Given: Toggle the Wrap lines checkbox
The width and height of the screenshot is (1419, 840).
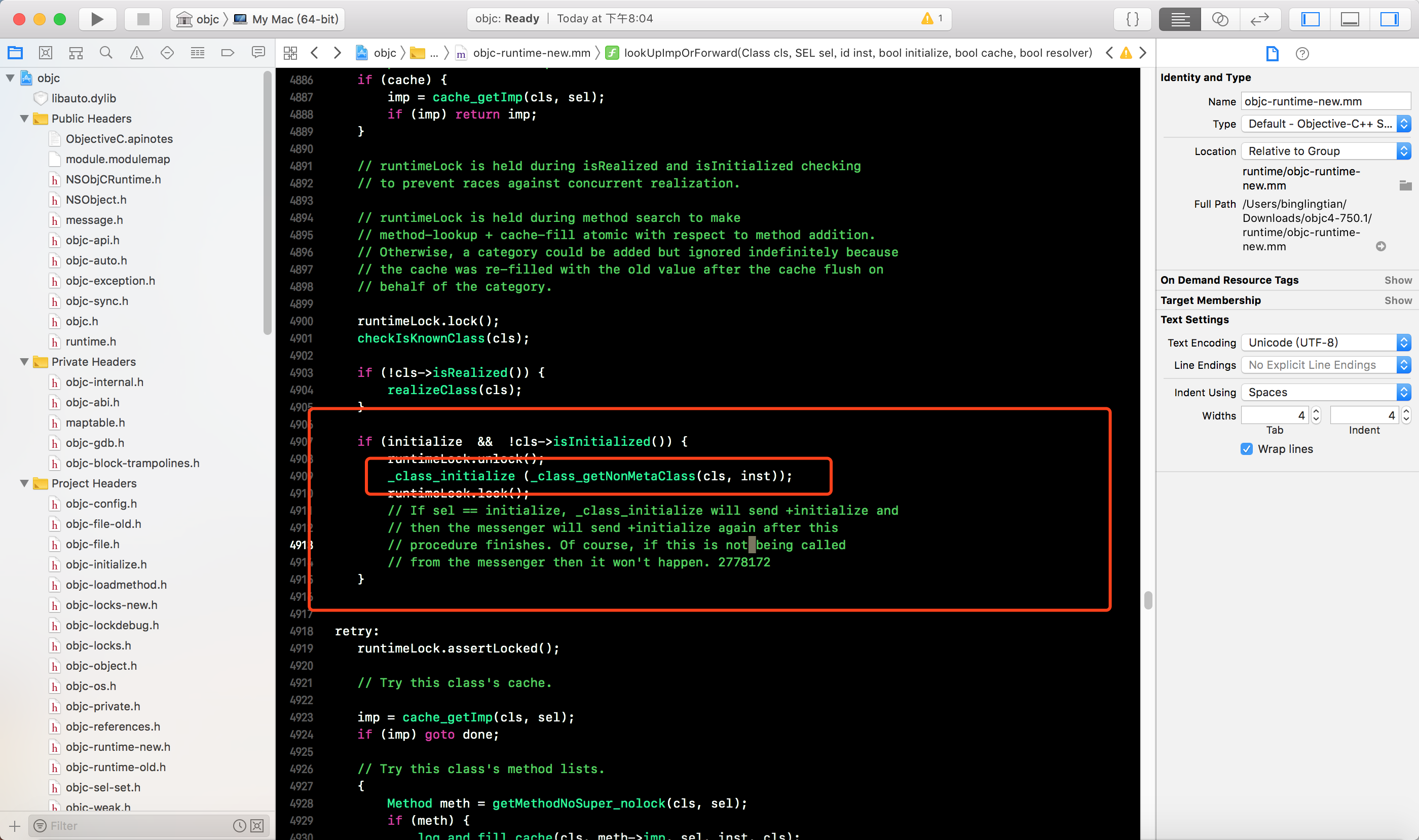Looking at the screenshot, I should tap(1246, 449).
